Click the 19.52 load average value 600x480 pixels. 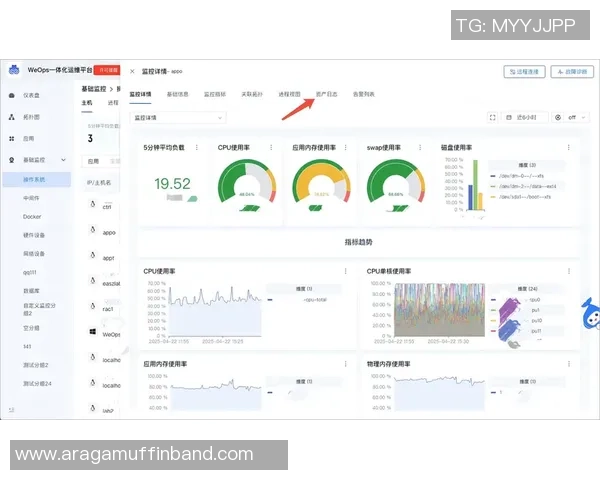(172, 184)
